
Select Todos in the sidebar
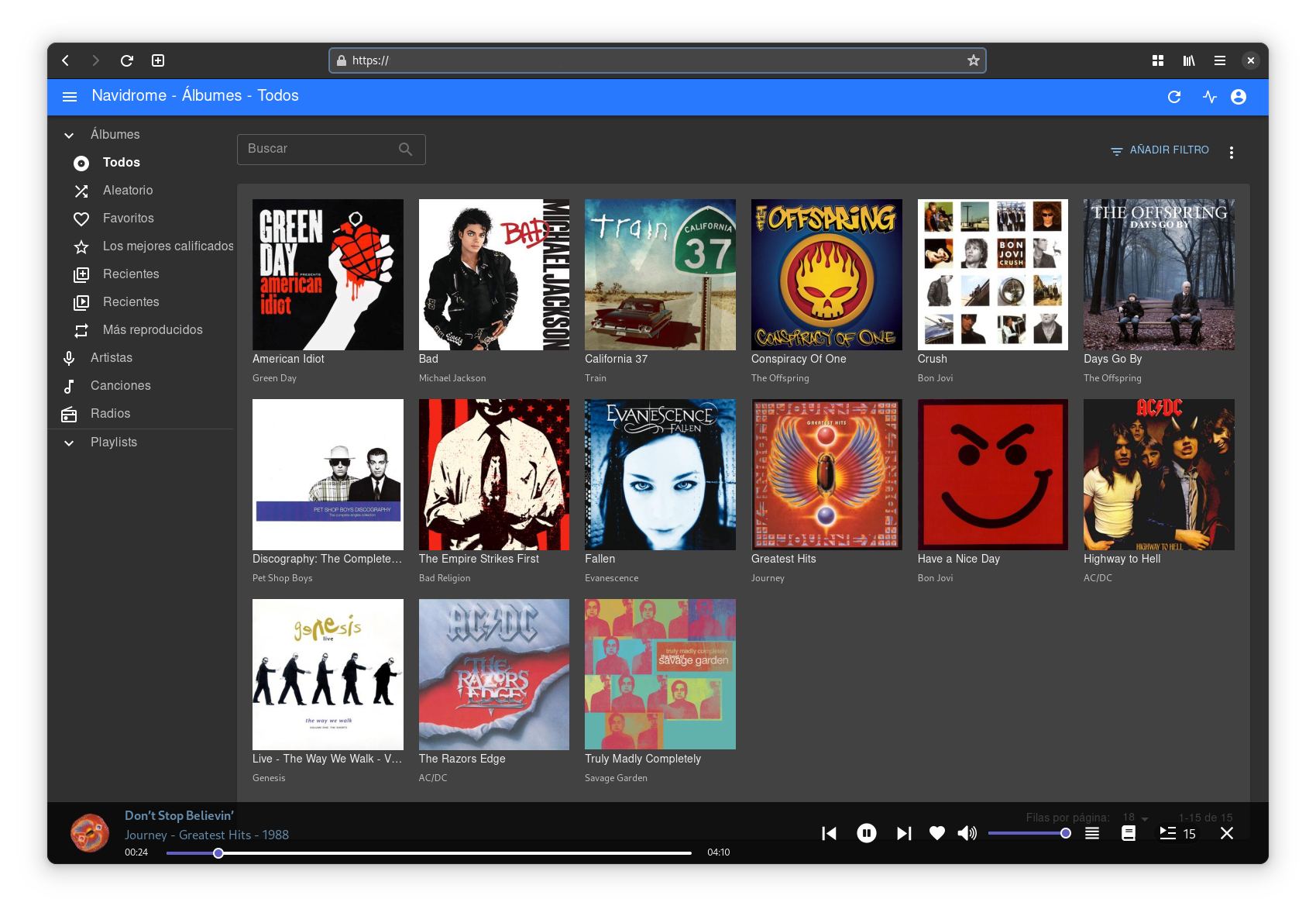click(140, 162)
